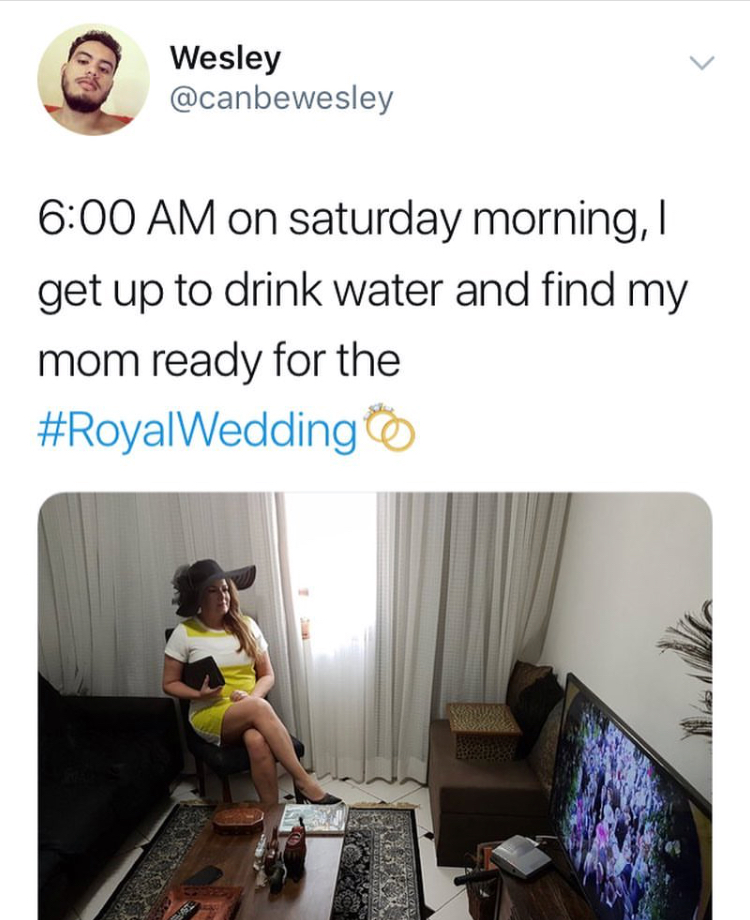Tap the patterned rug in the photo
The image size is (750, 920).
coord(381,862)
